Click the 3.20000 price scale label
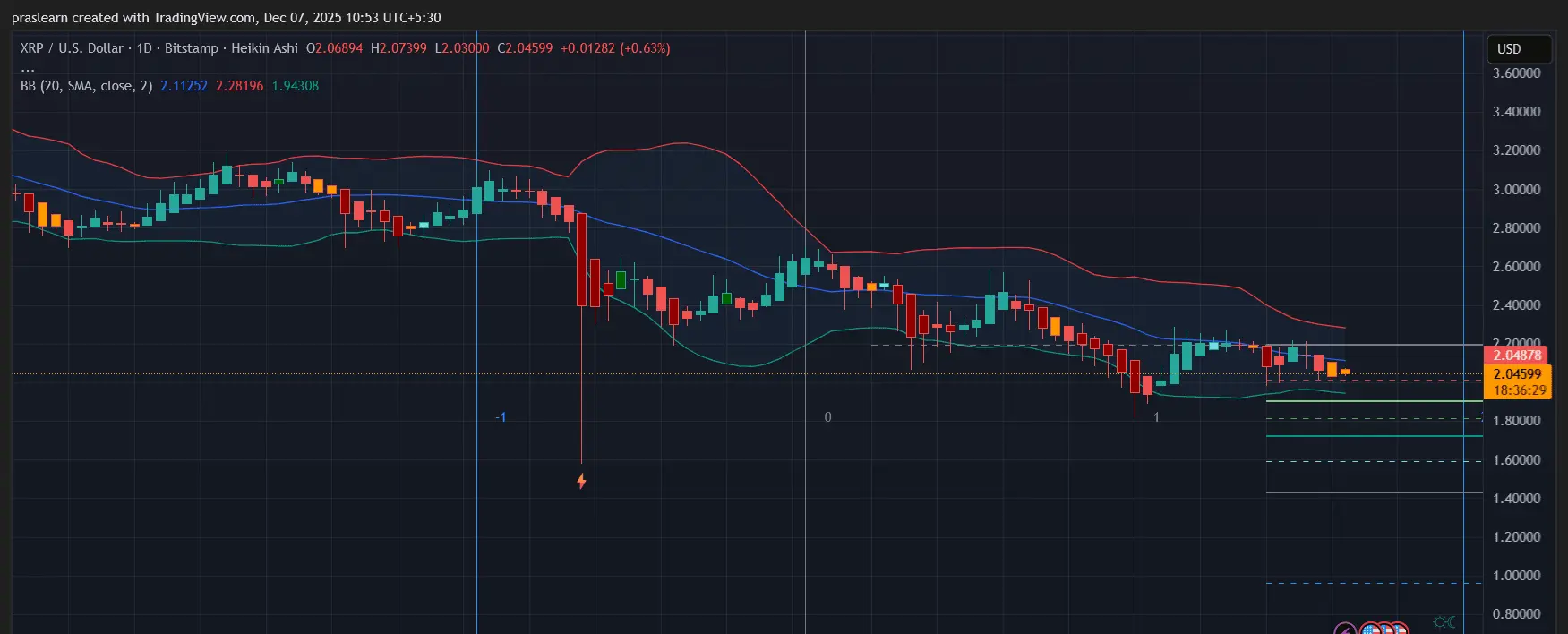The image size is (1568, 634). pos(1516,150)
